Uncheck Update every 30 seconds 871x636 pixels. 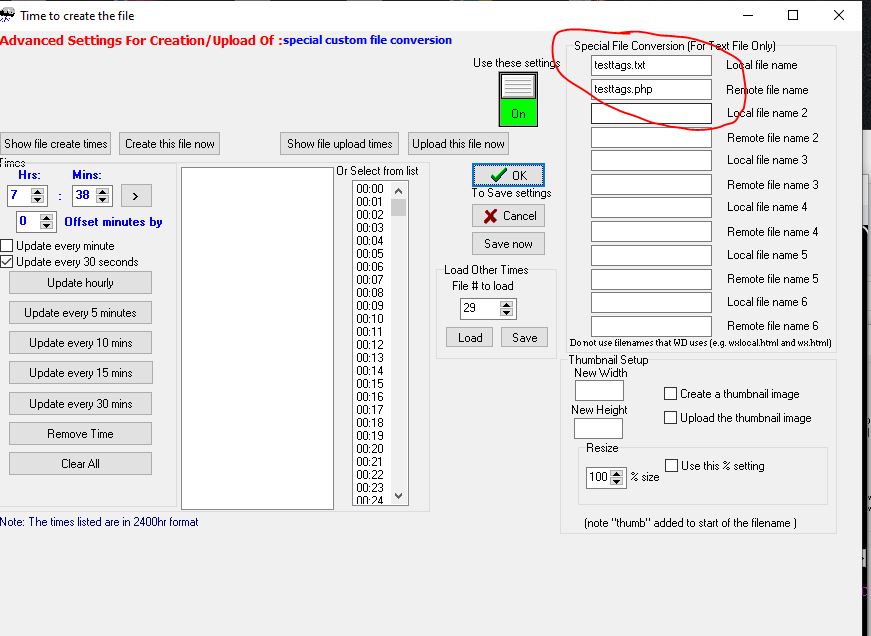(7, 262)
